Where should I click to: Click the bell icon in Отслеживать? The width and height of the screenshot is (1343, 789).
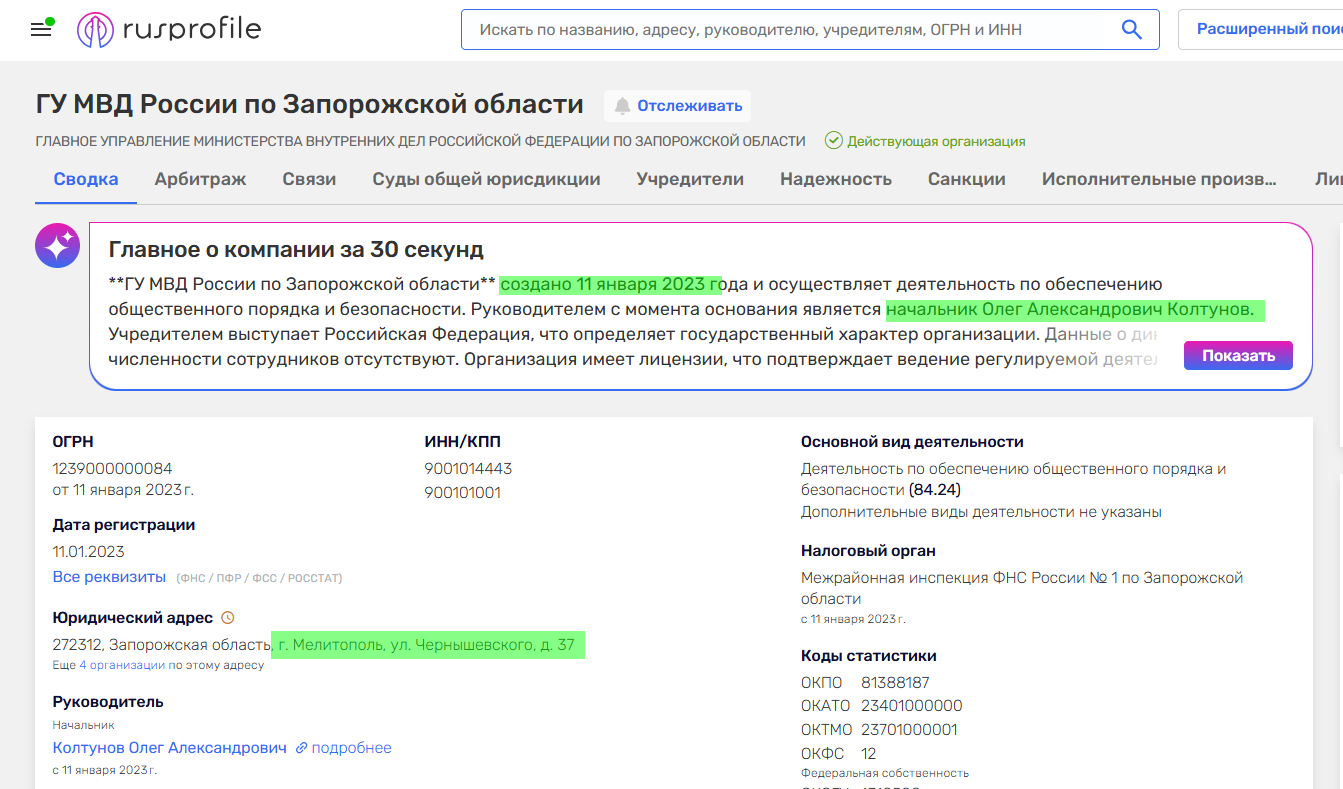(622, 106)
